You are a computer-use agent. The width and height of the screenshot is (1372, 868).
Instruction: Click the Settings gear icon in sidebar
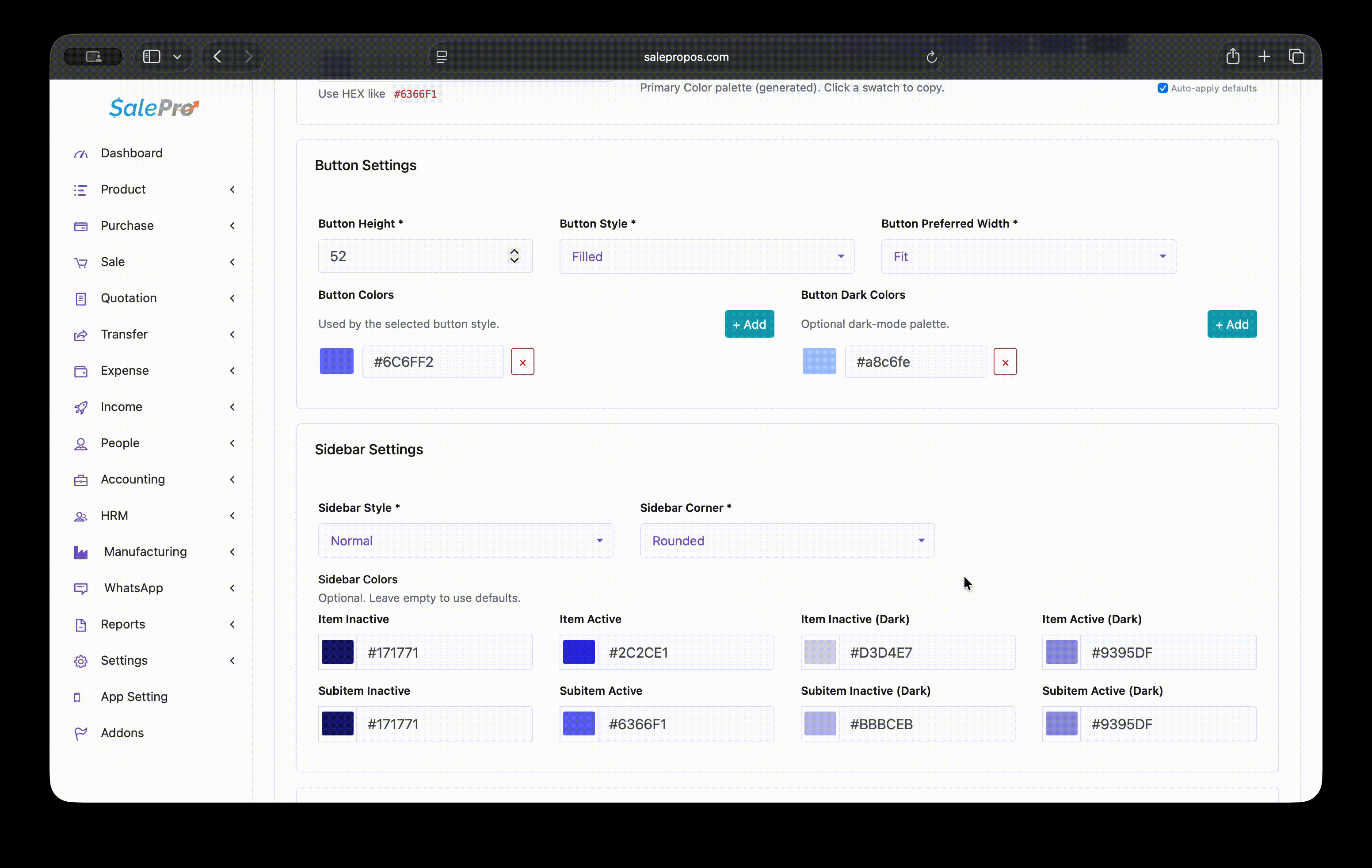coord(81,661)
